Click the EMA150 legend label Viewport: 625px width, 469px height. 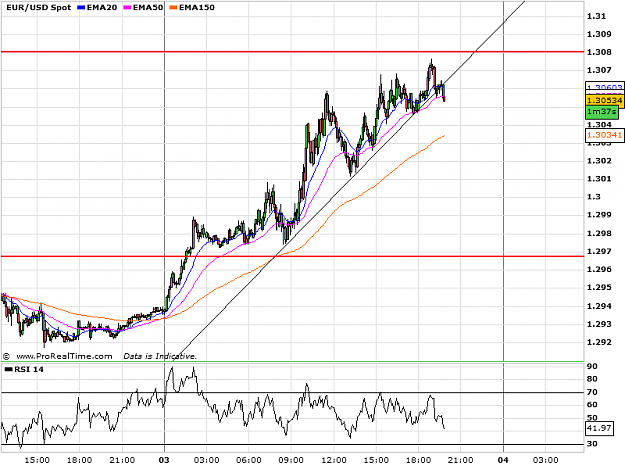tap(197, 7)
